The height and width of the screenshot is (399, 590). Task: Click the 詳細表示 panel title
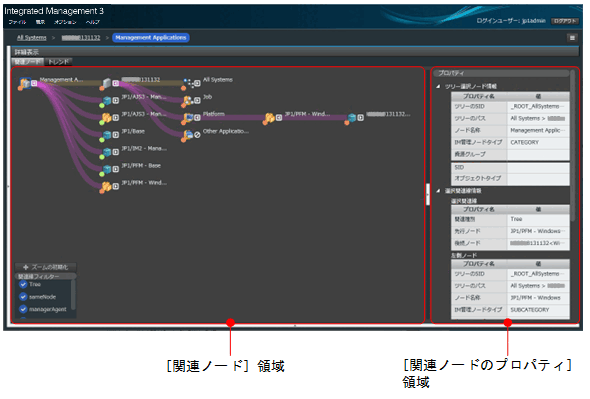coord(26,52)
